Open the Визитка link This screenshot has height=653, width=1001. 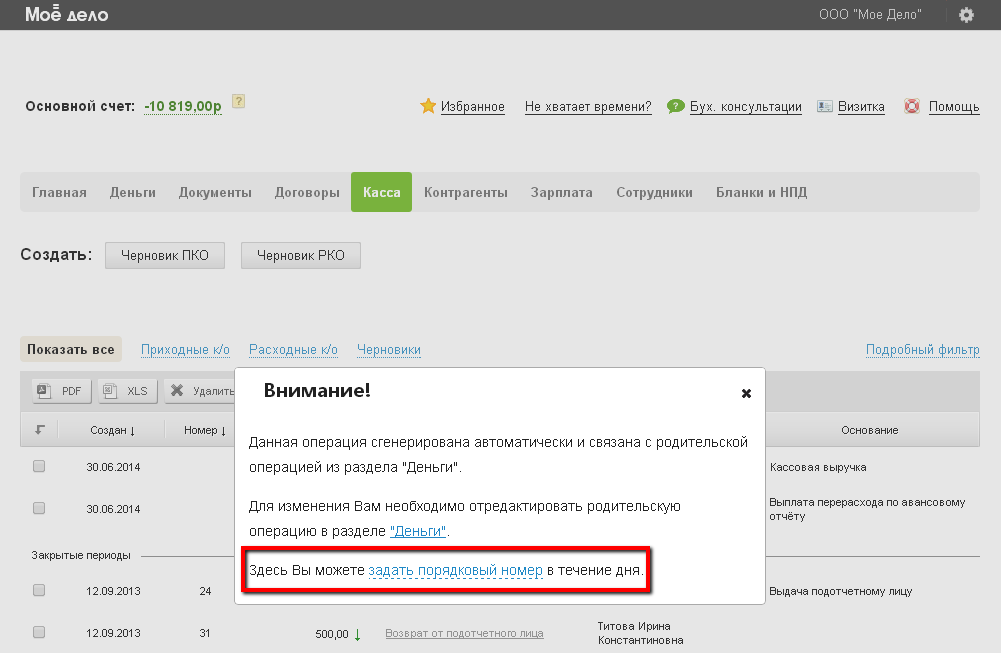861,107
